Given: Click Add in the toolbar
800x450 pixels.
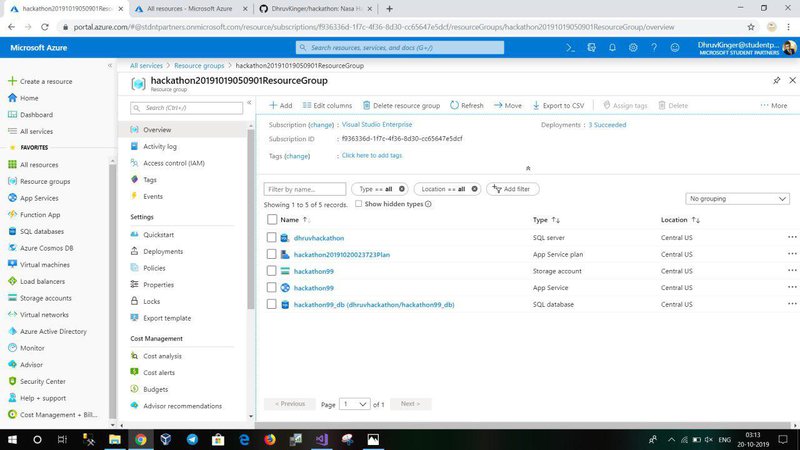Looking at the screenshot, I should 281,106.
